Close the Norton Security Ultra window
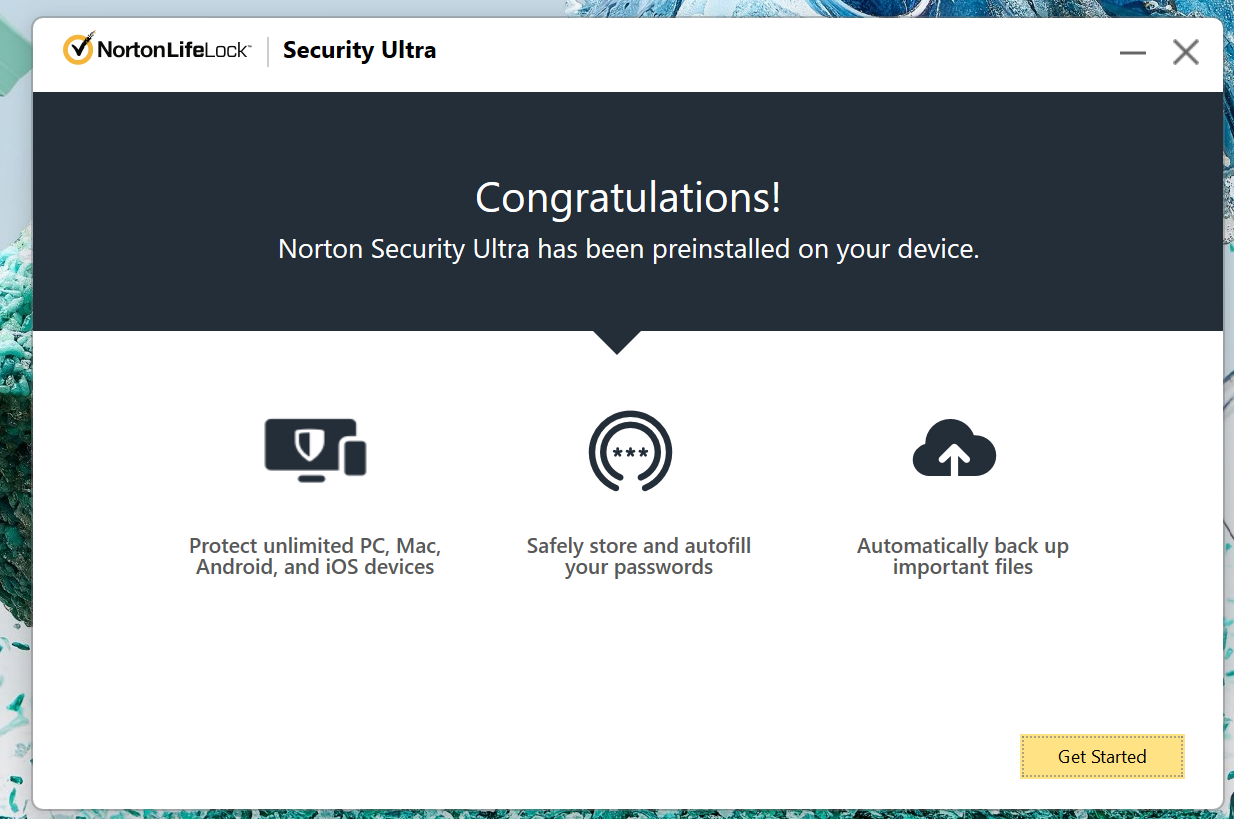The height and width of the screenshot is (819, 1234). [x=1186, y=52]
